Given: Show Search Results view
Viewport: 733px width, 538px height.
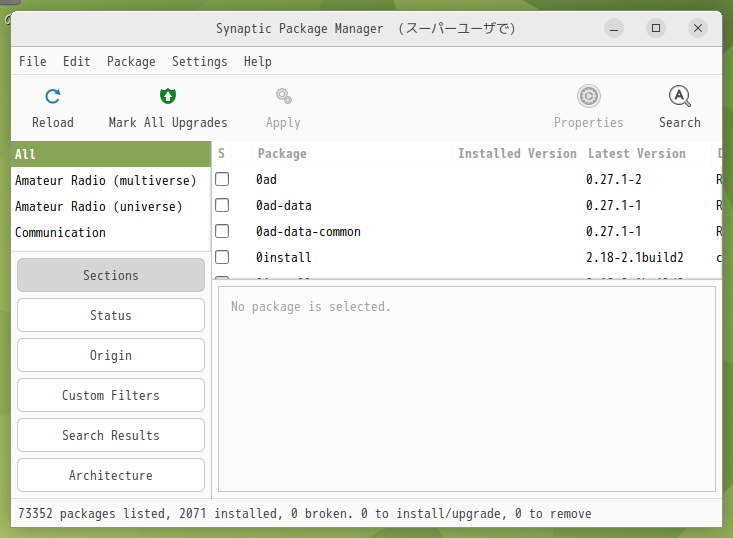Looking at the screenshot, I should coord(111,435).
